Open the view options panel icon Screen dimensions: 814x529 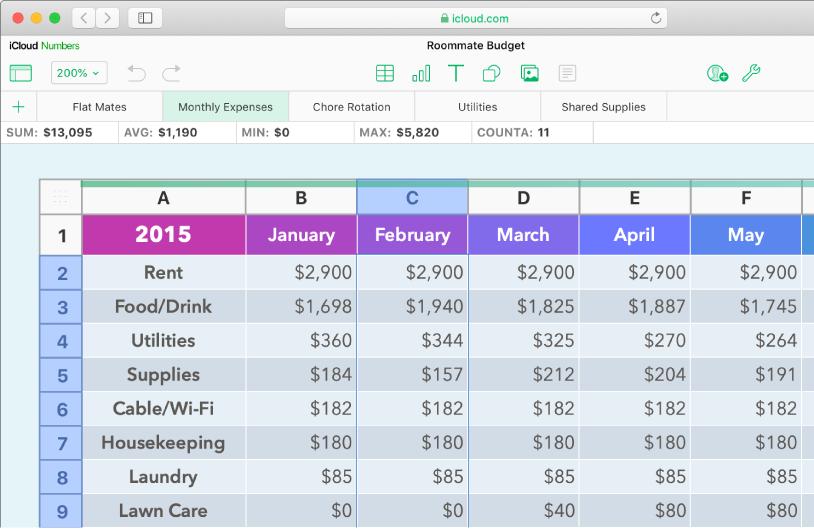pyautogui.click(x=21, y=73)
